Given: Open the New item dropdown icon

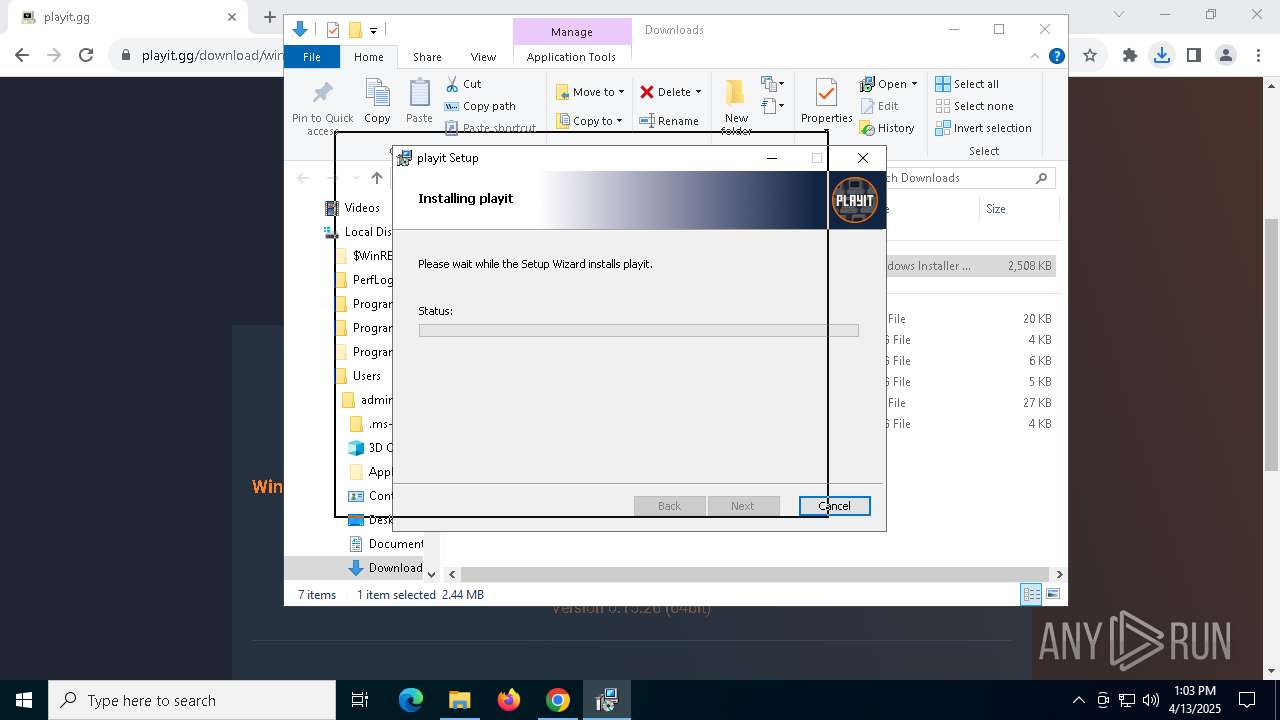Looking at the screenshot, I should point(772,84).
